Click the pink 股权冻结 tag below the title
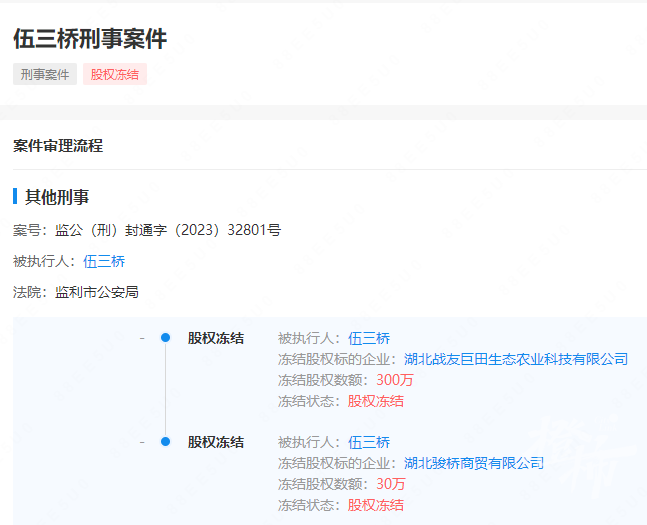This screenshot has width=647, height=525. [116, 74]
